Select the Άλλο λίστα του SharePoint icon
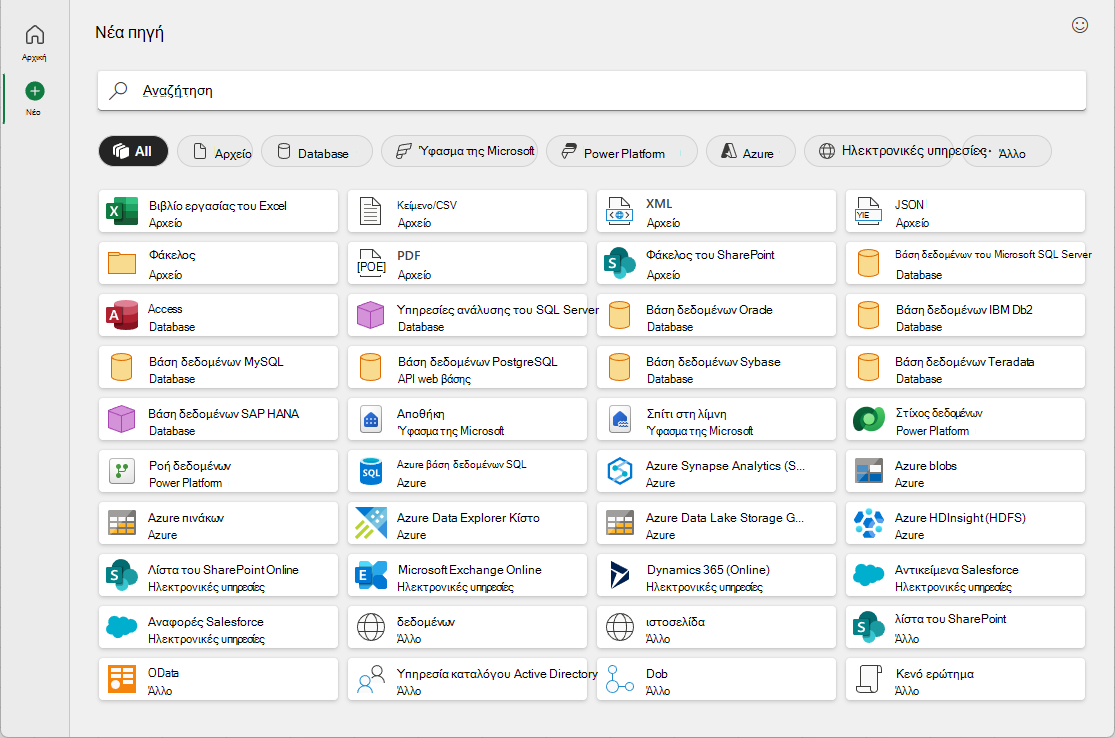The image size is (1115, 738). (x=868, y=627)
